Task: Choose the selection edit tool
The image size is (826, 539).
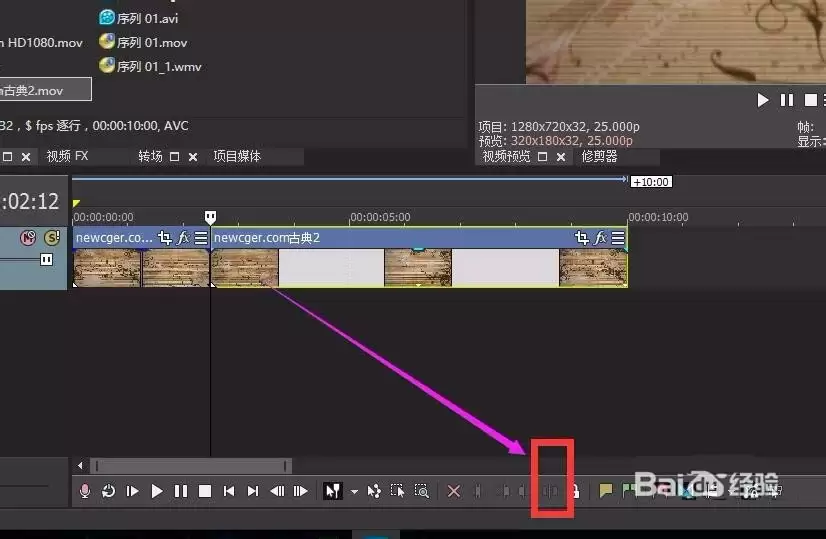Action: (398, 491)
